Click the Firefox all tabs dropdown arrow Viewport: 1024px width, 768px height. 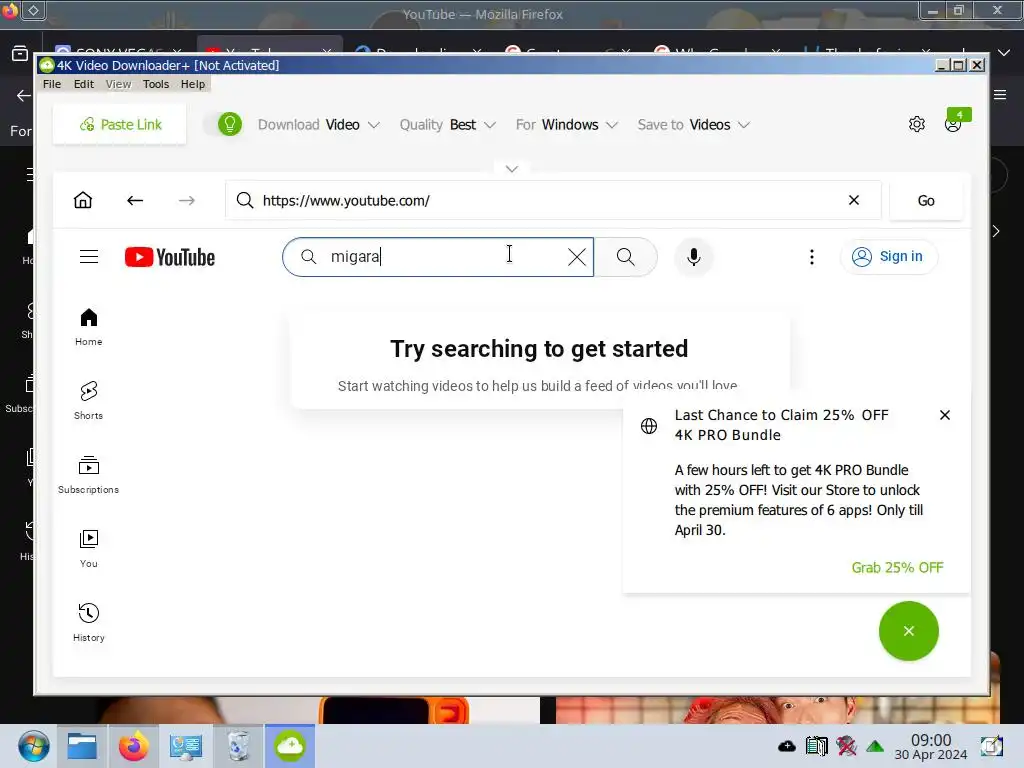1004,52
